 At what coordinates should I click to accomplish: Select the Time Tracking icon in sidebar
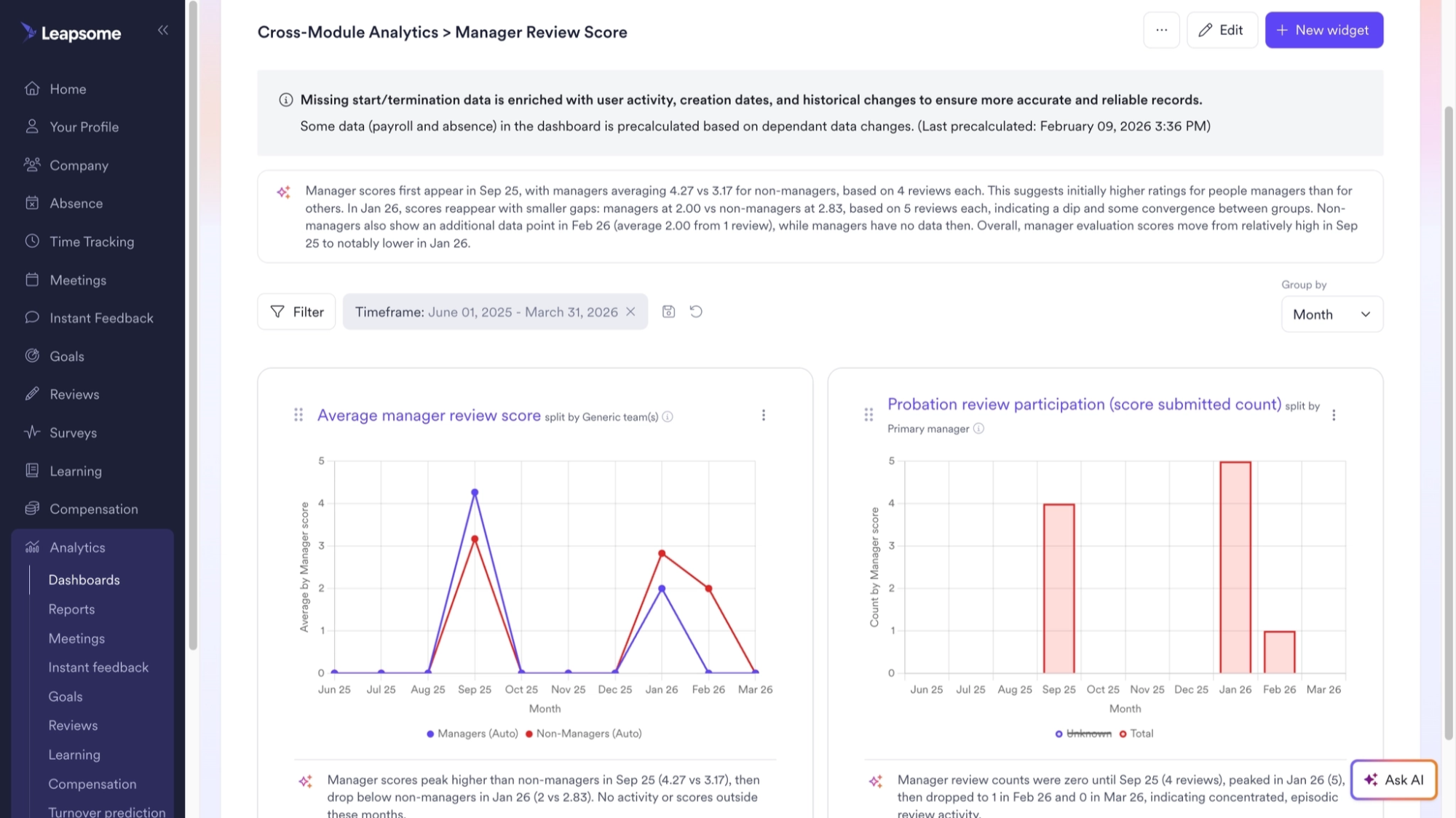click(31, 242)
